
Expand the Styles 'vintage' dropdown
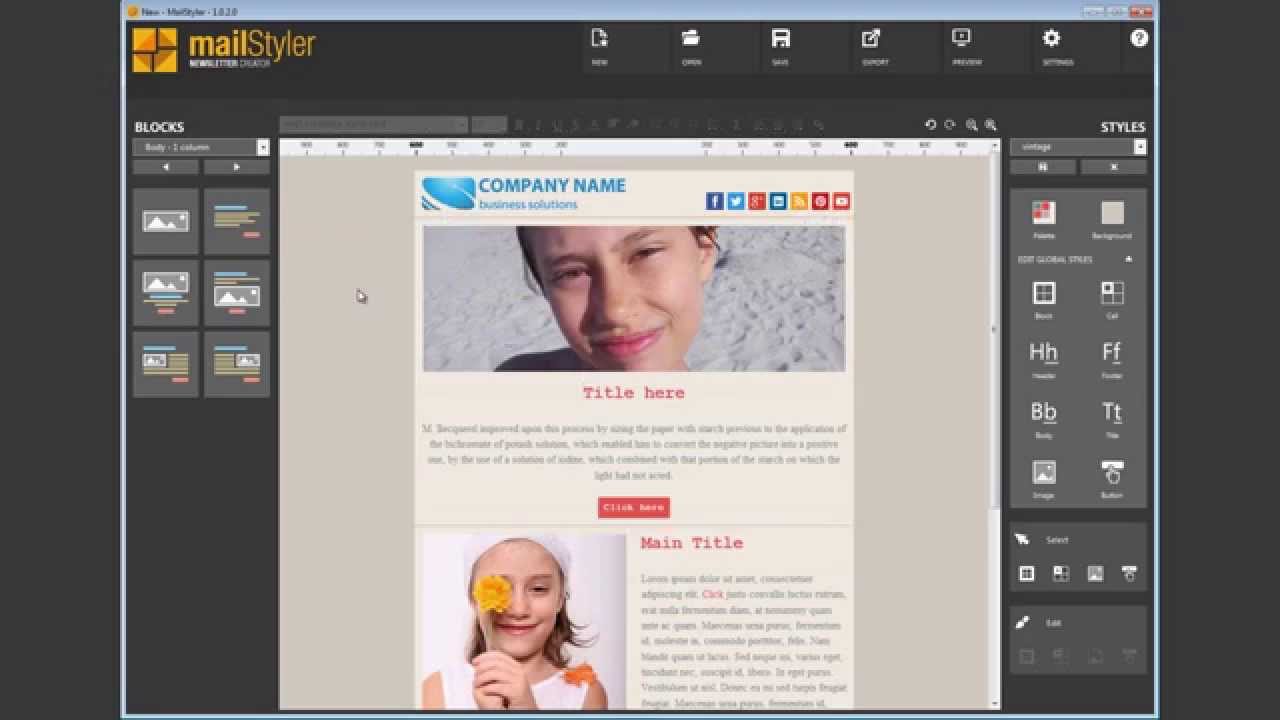pyautogui.click(x=1078, y=147)
